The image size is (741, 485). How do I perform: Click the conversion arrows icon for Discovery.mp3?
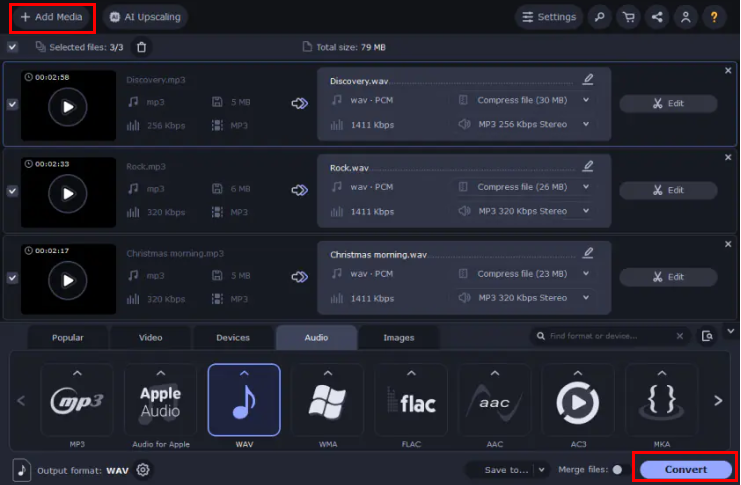pyautogui.click(x=300, y=103)
